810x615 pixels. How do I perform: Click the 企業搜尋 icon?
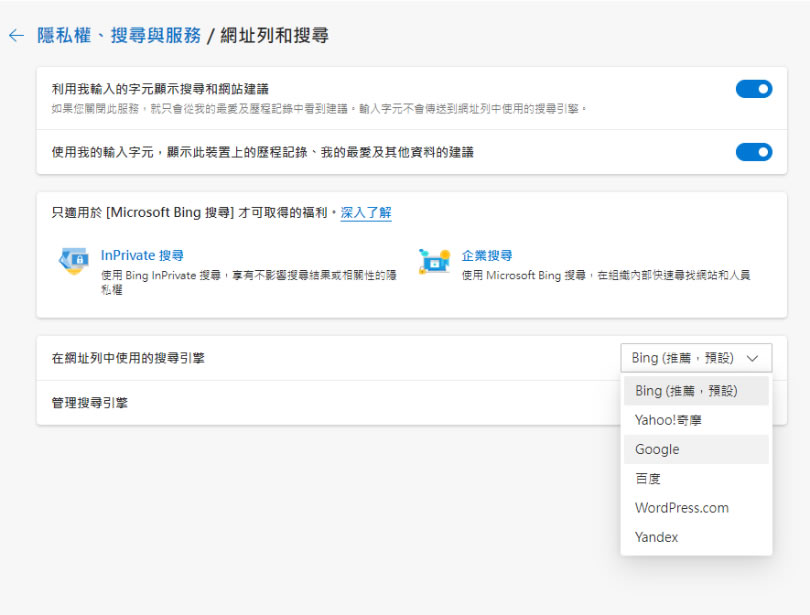434,261
